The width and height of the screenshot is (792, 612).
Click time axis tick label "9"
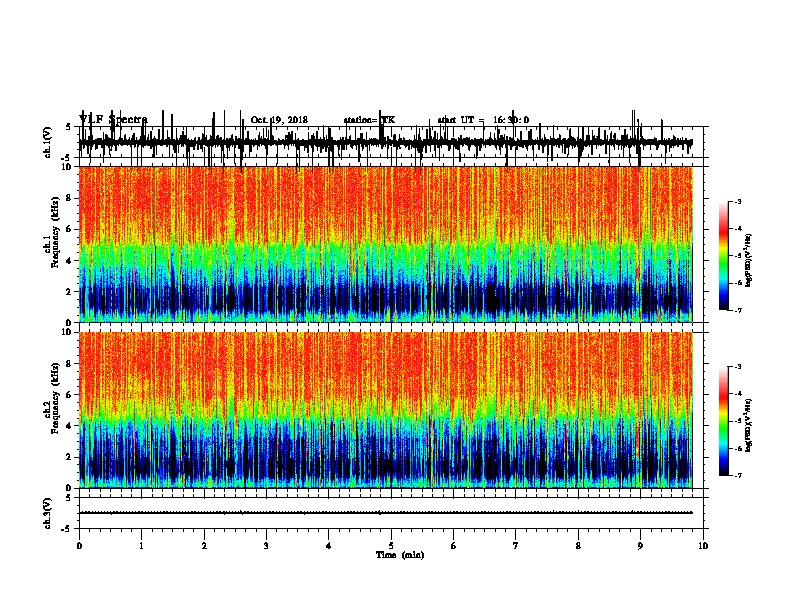[640, 545]
